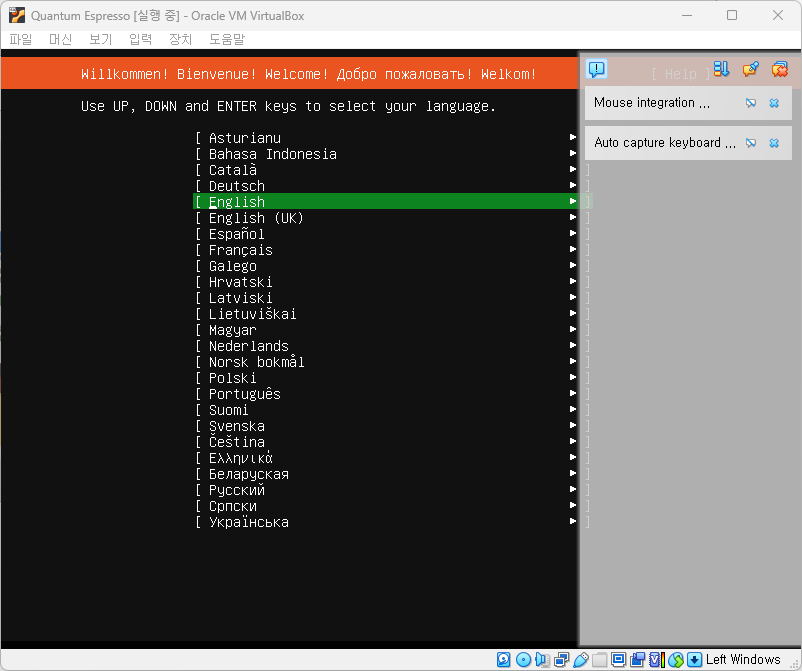Suppress the Auto capture keyboard notification
802x671 pixels.
click(750, 143)
